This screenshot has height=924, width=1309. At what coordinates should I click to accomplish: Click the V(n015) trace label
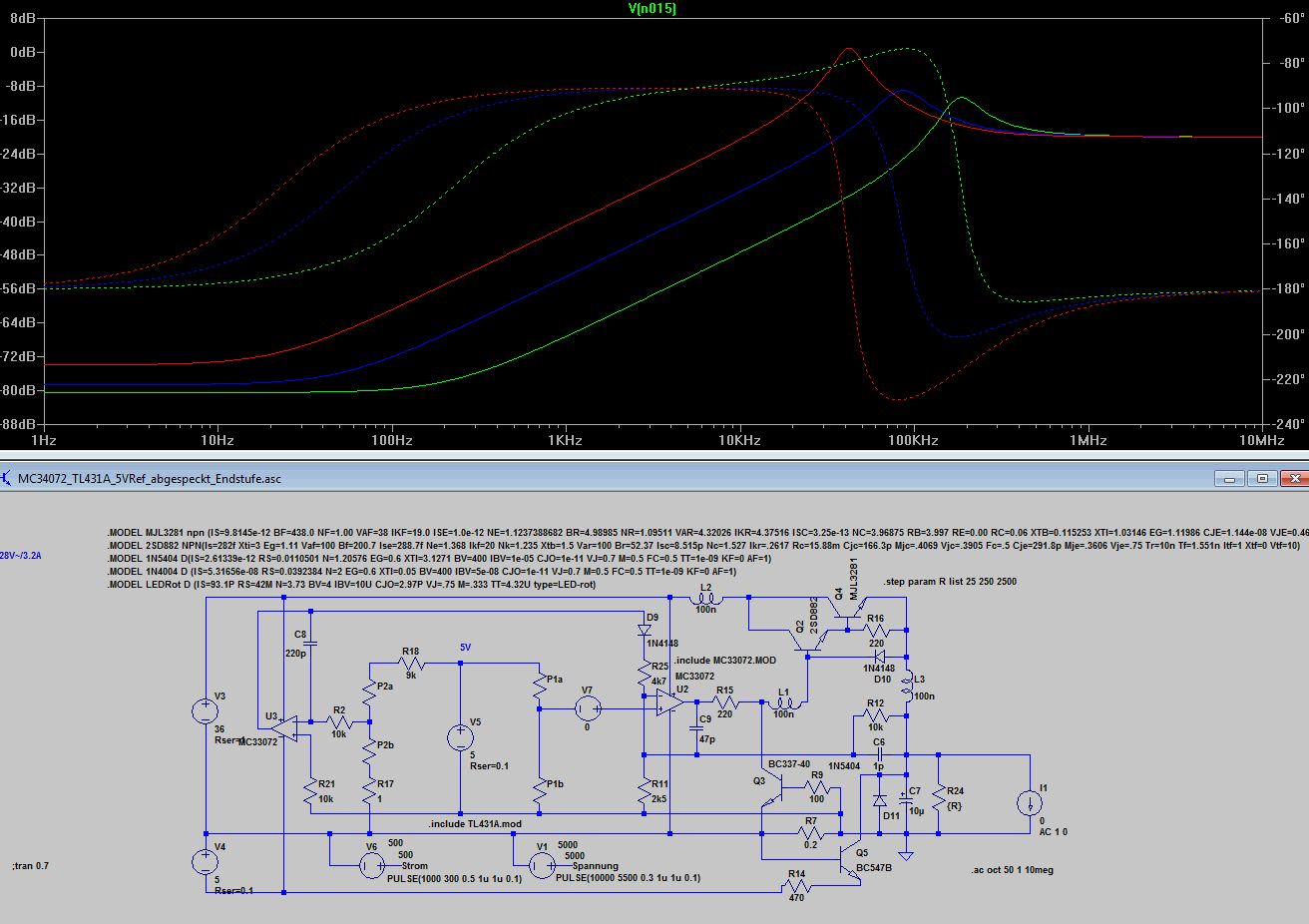tap(653, 9)
